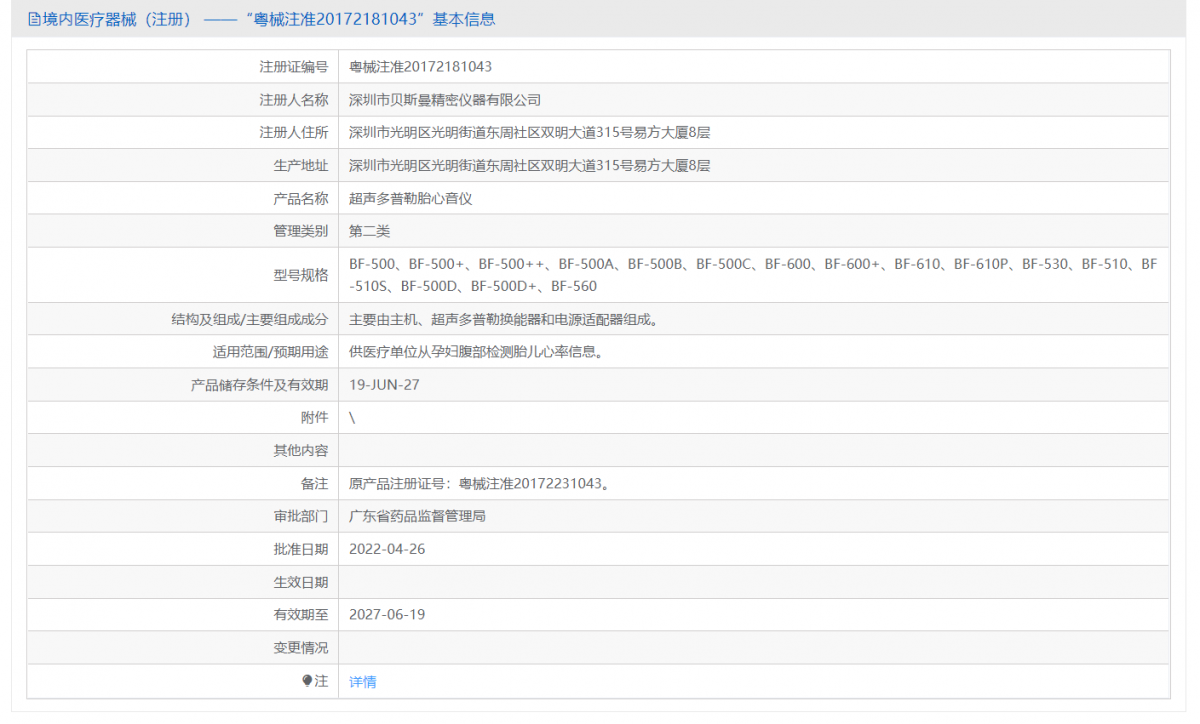This screenshot has height=724, width=1200.
Task: Click the 产品名称 label cell
Action: coord(183,199)
